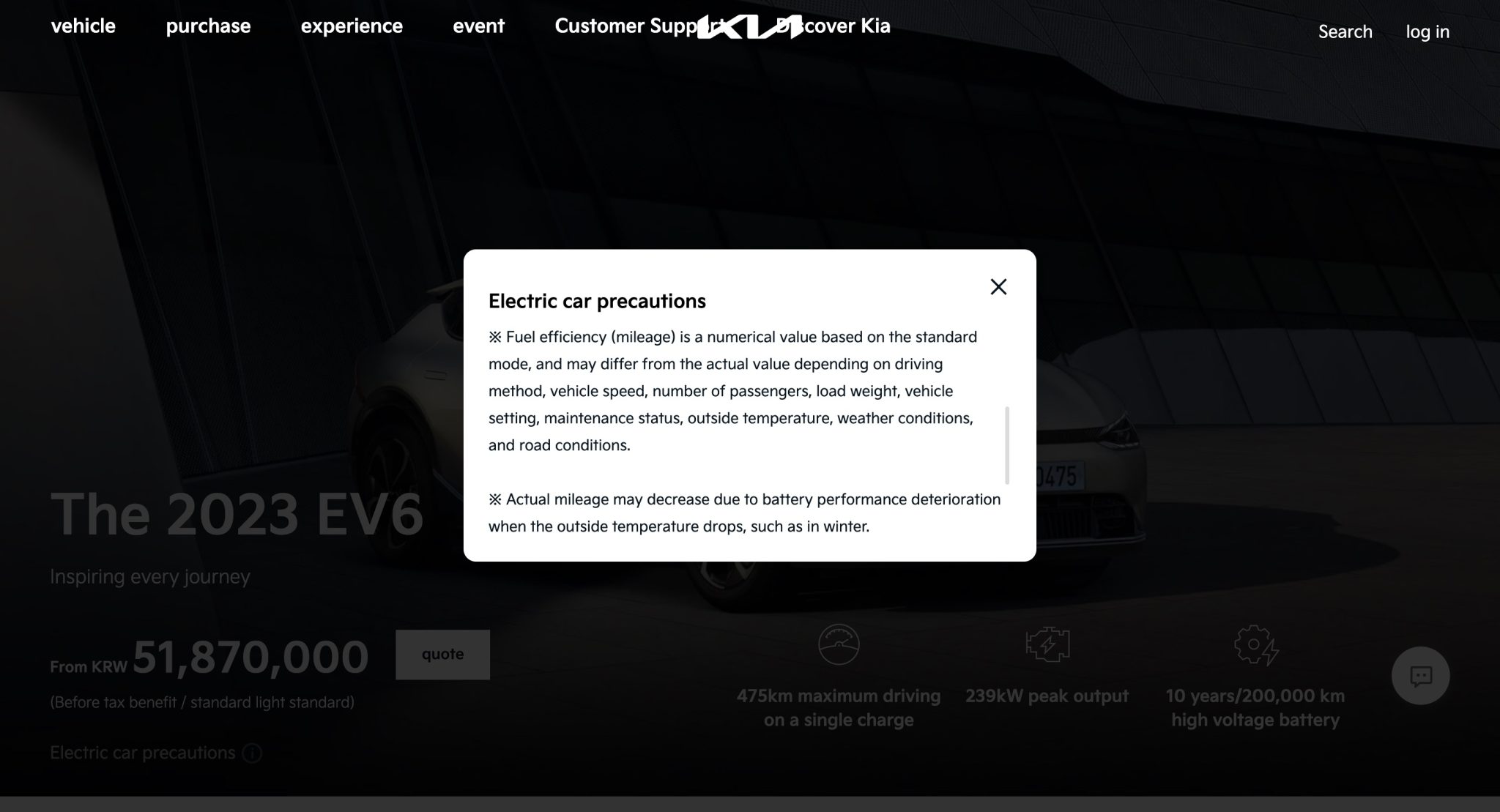Click the 239kW peak output engine icon
Screen dimensions: 1500x812
(1047, 644)
